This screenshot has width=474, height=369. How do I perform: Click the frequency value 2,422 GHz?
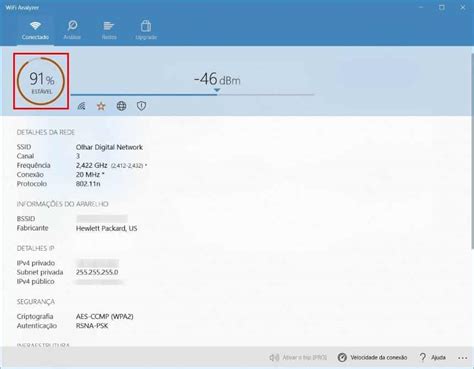click(x=91, y=165)
